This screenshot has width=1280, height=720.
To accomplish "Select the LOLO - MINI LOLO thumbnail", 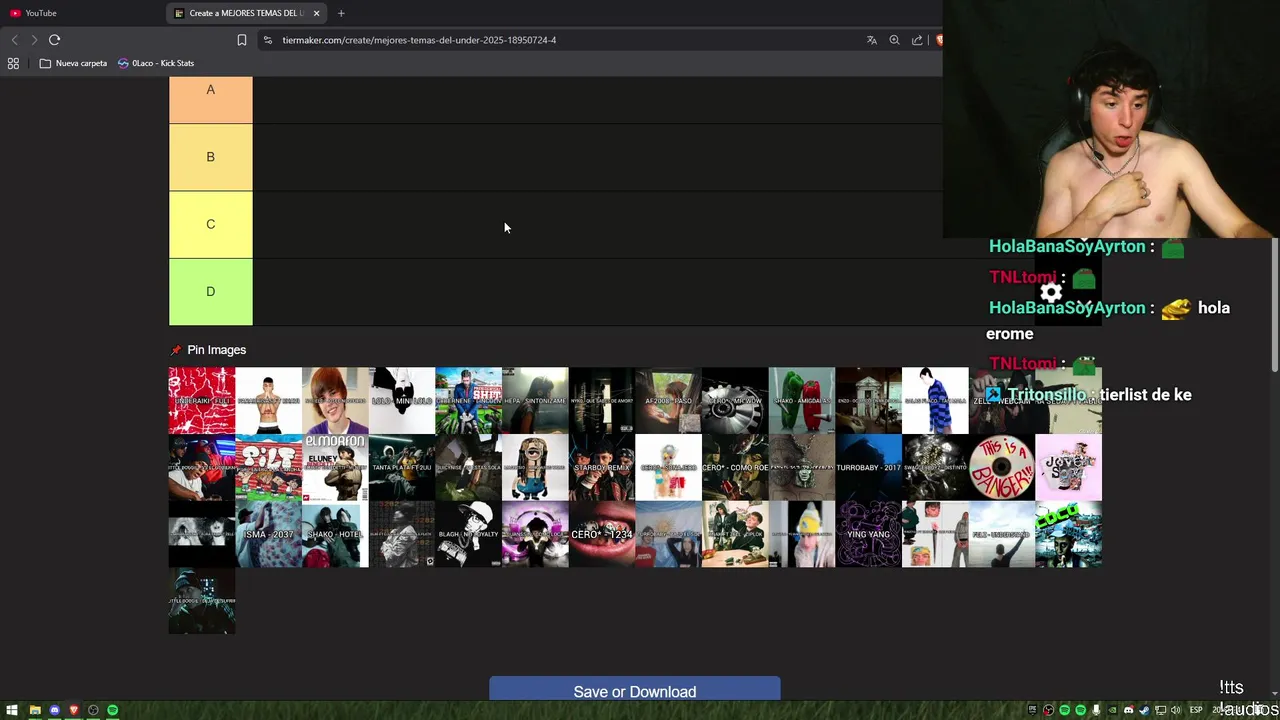I will click(x=402, y=400).
